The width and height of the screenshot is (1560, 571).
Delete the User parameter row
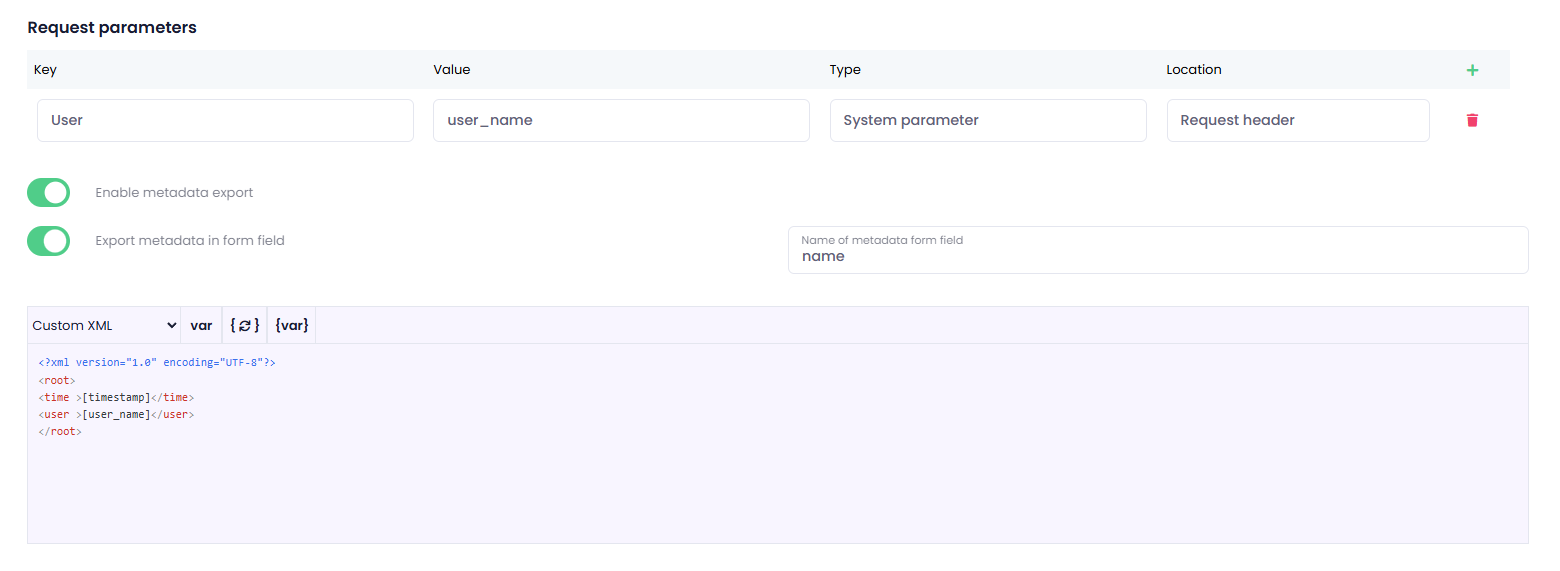(1471, 120)
